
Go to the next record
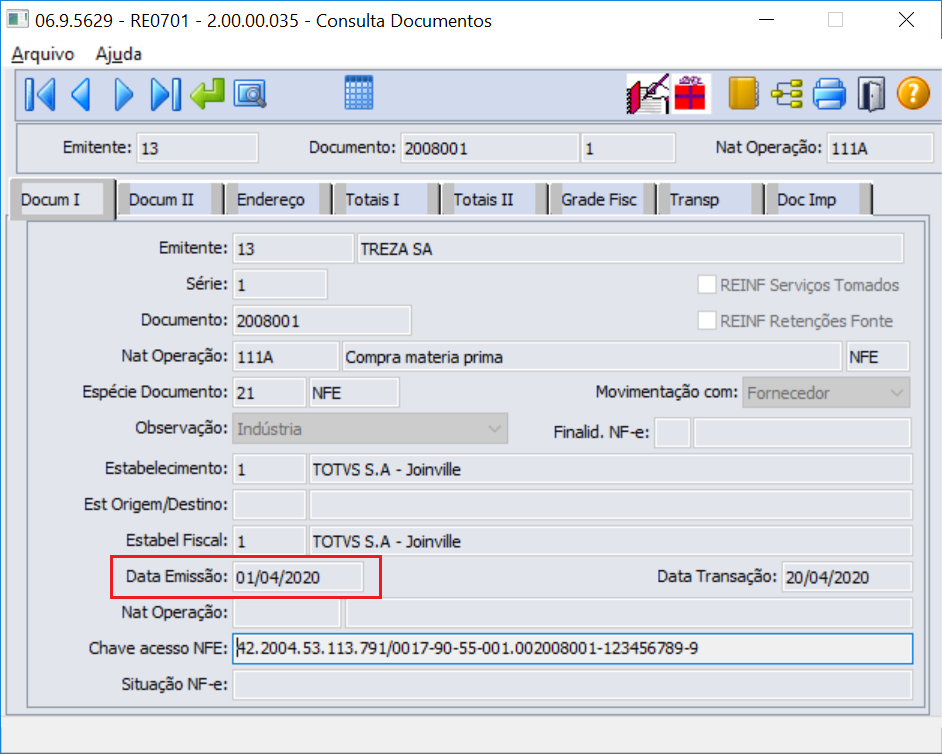click(123, 94)
